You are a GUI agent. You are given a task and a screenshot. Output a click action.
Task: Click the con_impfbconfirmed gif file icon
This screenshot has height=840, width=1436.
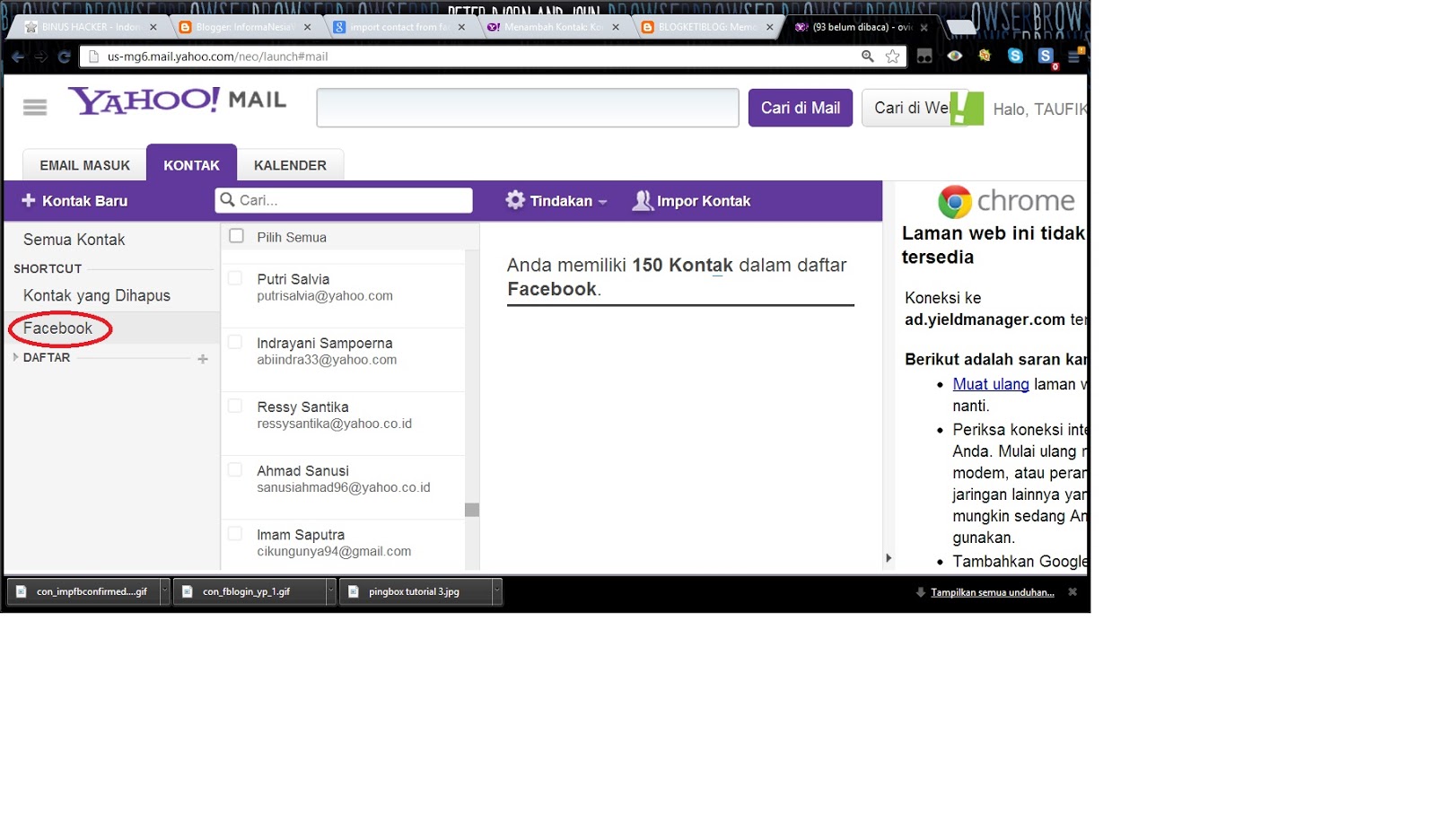point(21,591)
